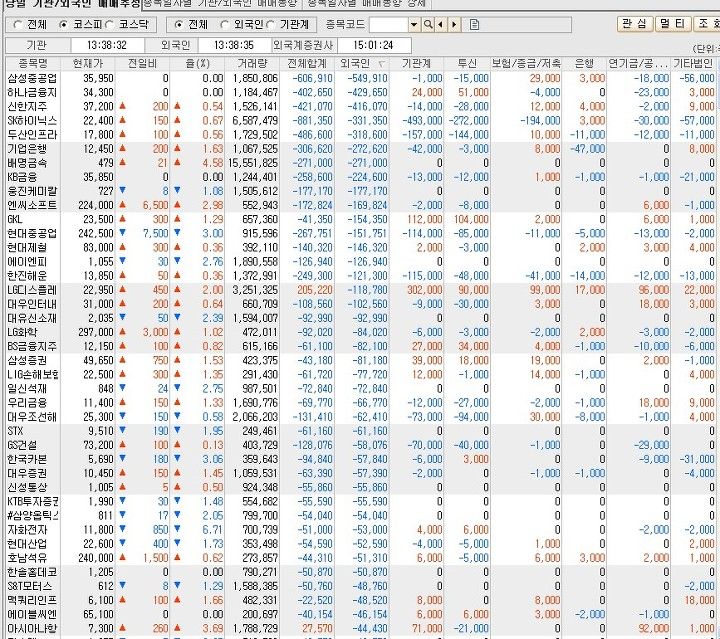Click the 기관 time value 13:38:32

[107, 45]
